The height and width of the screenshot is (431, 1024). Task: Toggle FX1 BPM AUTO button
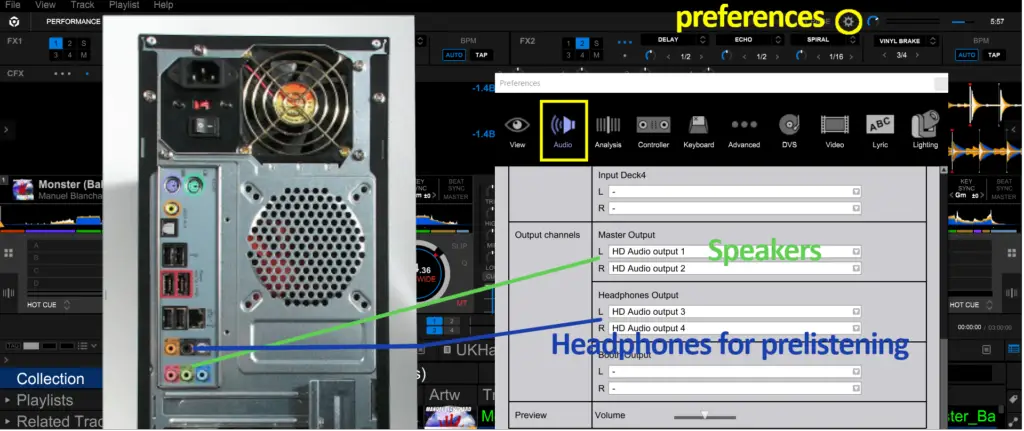(454, 55)
